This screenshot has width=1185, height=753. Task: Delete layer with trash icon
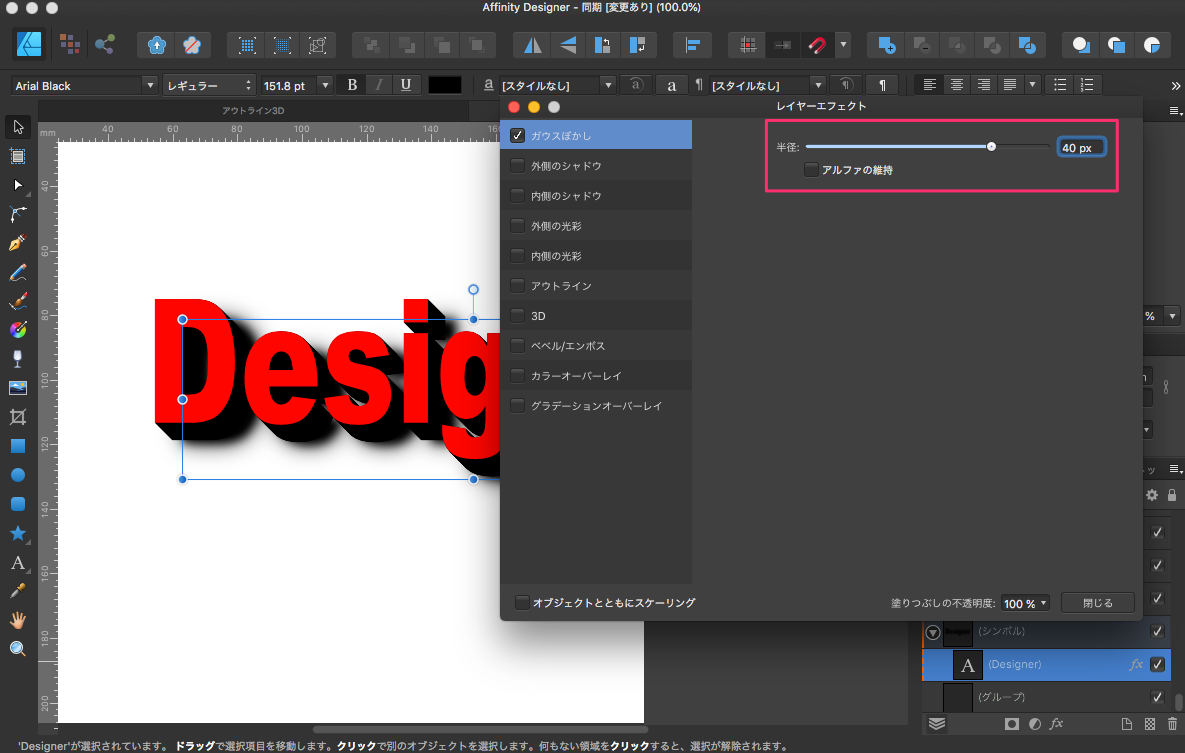[1172, 724]
